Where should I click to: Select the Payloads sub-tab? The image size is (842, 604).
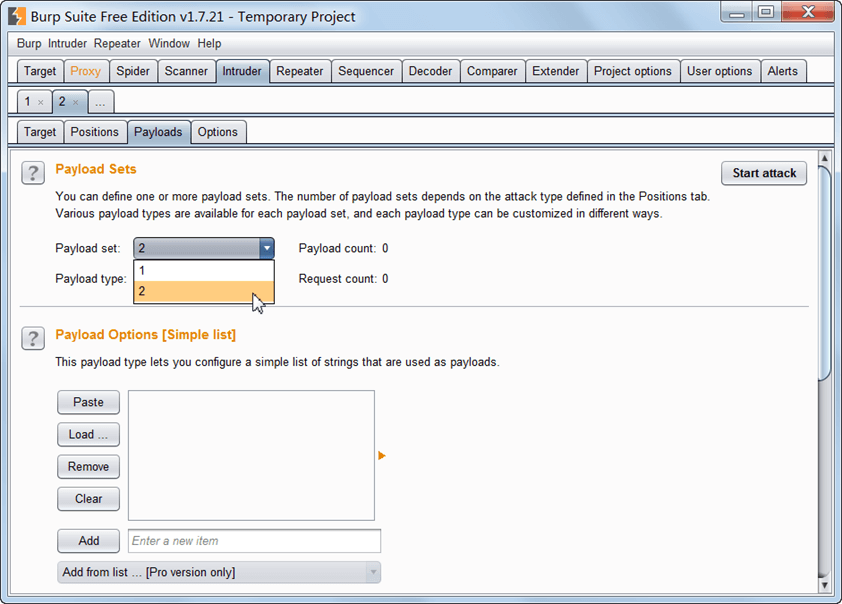(x=158, y=132)
